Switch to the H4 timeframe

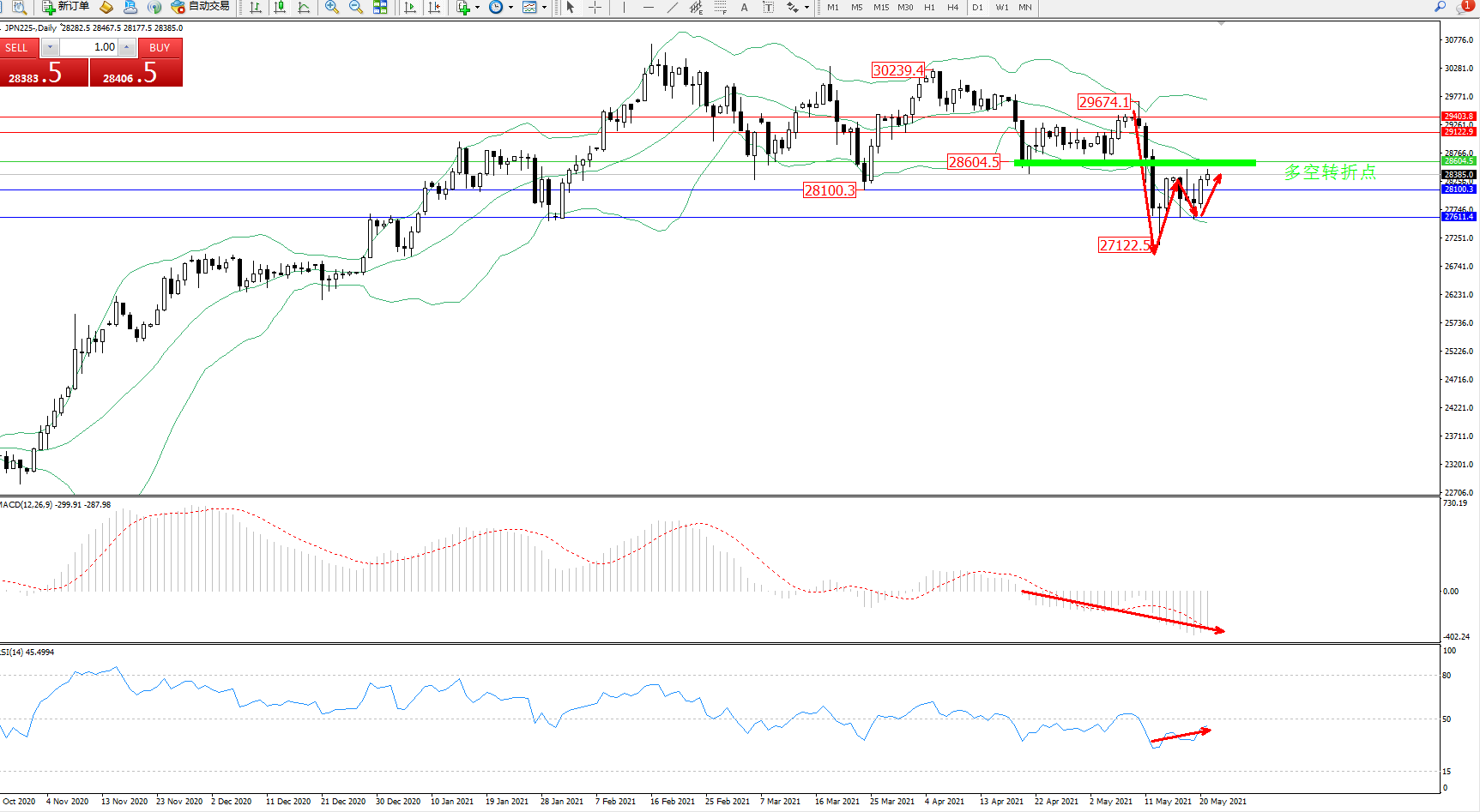pos(952,8)
